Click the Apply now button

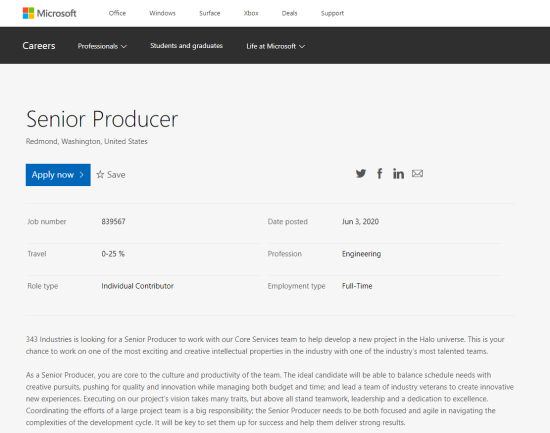(58, 175)
